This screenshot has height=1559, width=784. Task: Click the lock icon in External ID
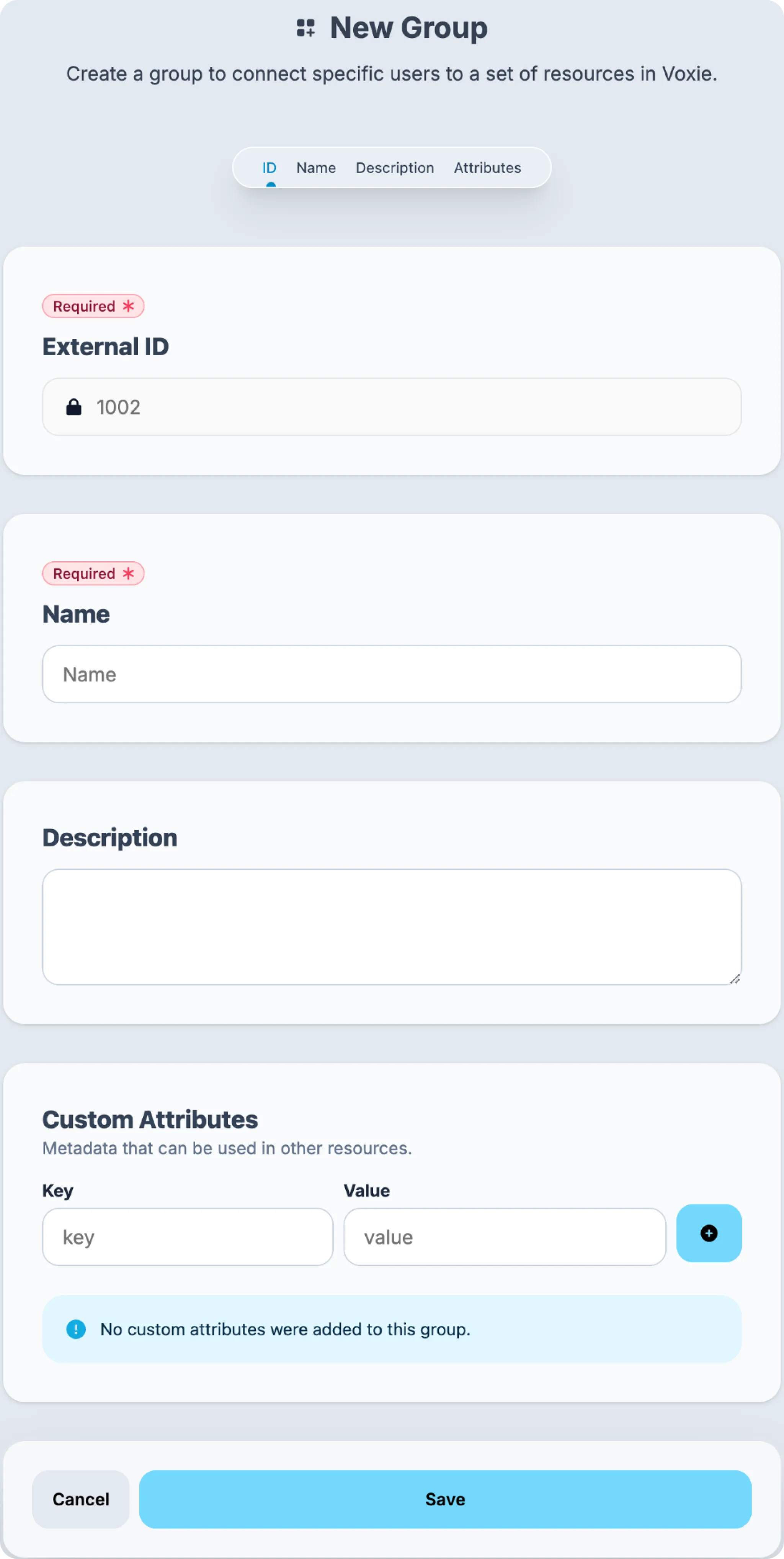(74, 407)
